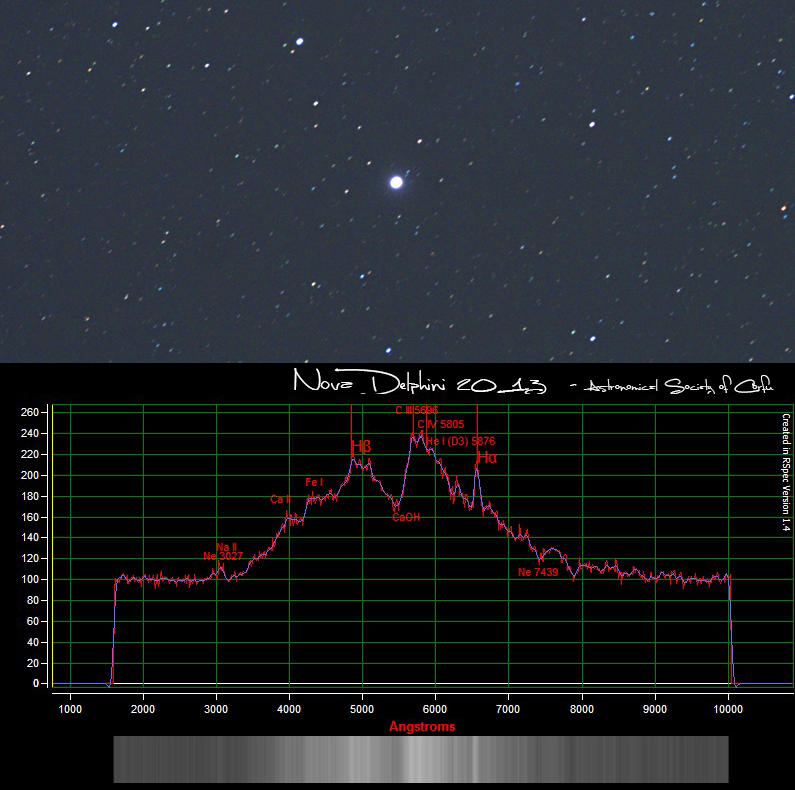Click the 10000 tick on the wavelength axis
The height and width of the screenshot is (790, 795).
pyautogui.click(x=728, y=709)
